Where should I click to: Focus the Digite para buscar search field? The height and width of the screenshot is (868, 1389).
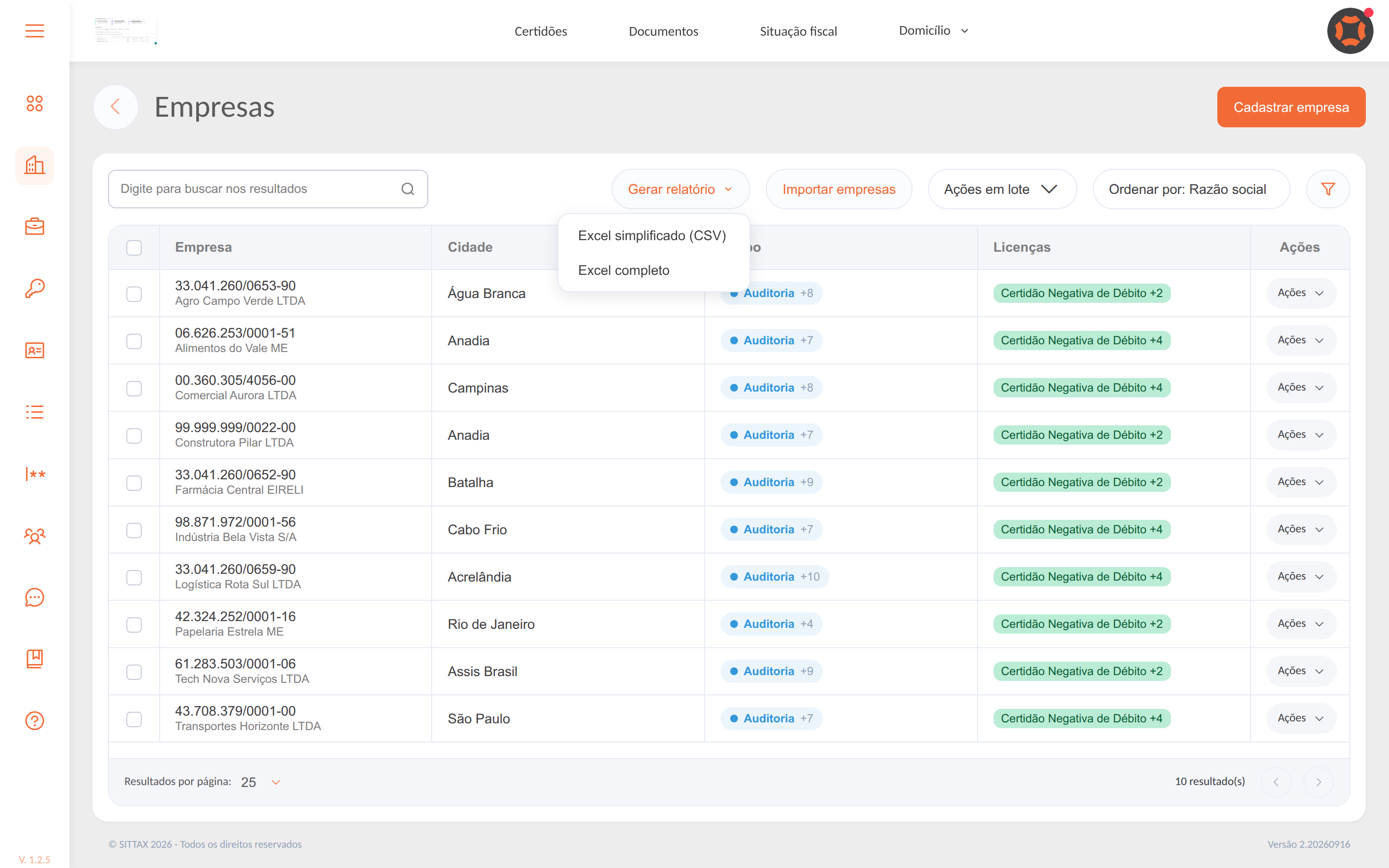pos(268,189)
